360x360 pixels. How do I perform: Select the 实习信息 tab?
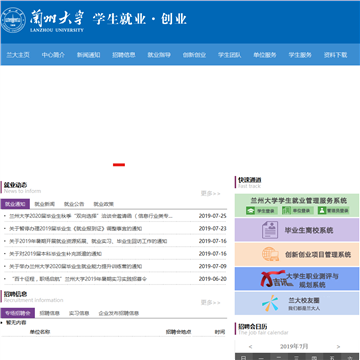(79, 313)
